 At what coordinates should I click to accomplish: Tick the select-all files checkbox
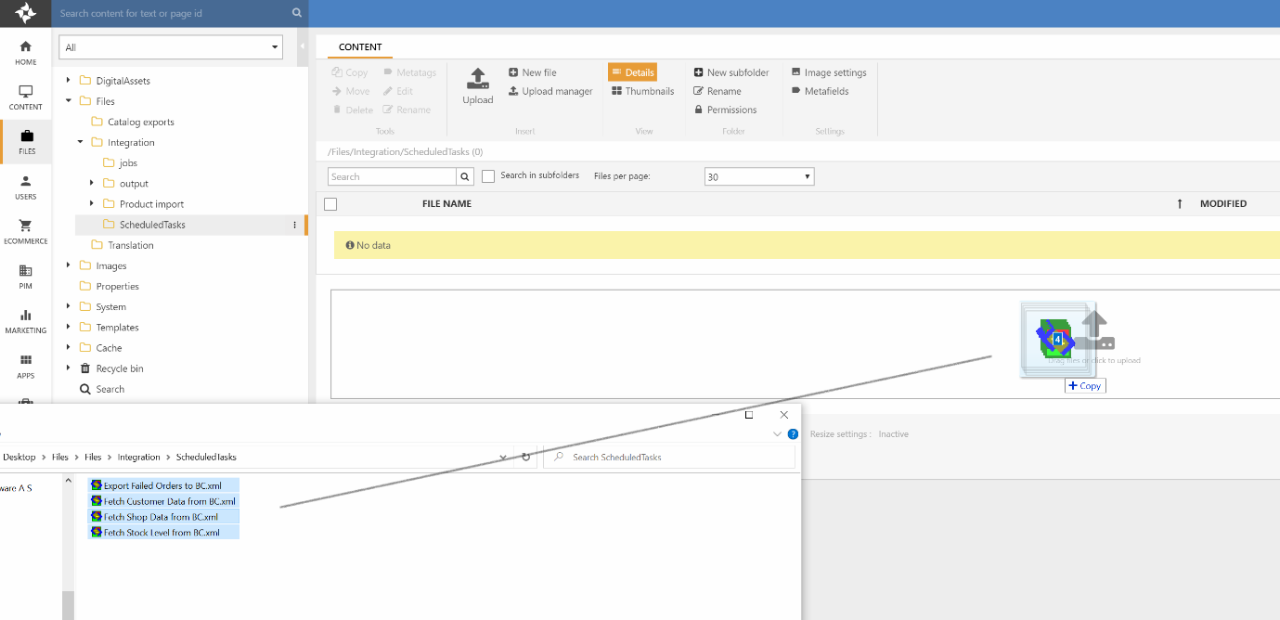point(331,204)
